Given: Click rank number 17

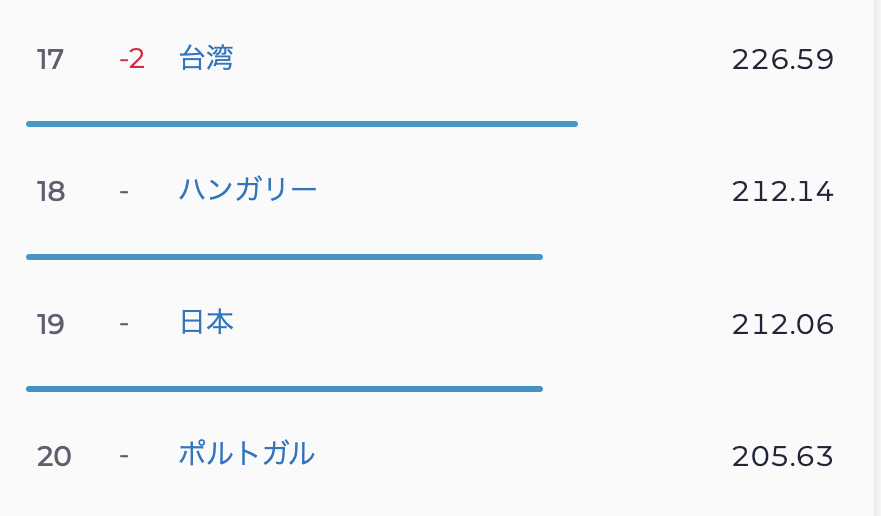Looking at the screenshot, I should pyautogui.click(x=50, y=59).
